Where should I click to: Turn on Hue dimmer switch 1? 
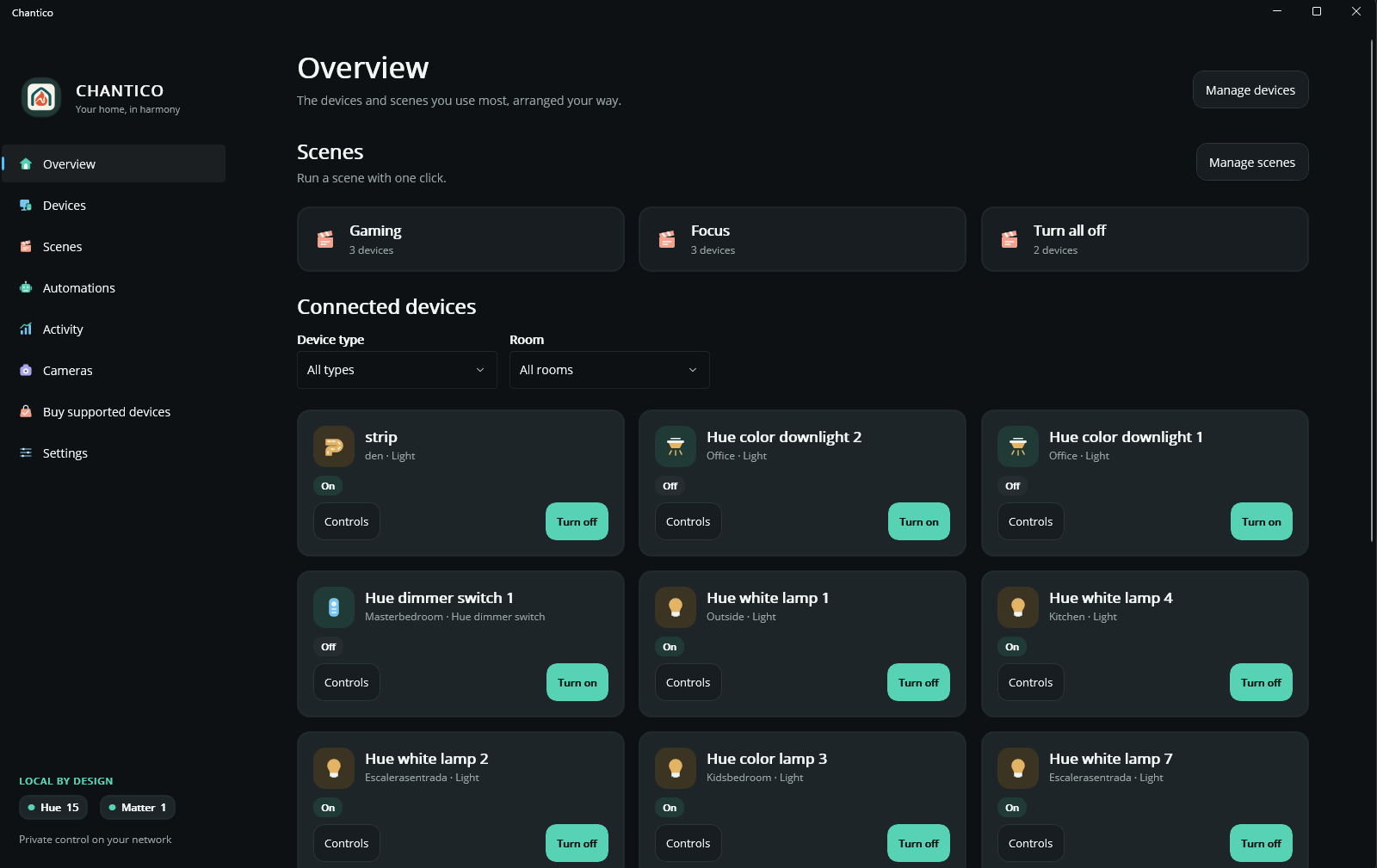click(577, 682)
